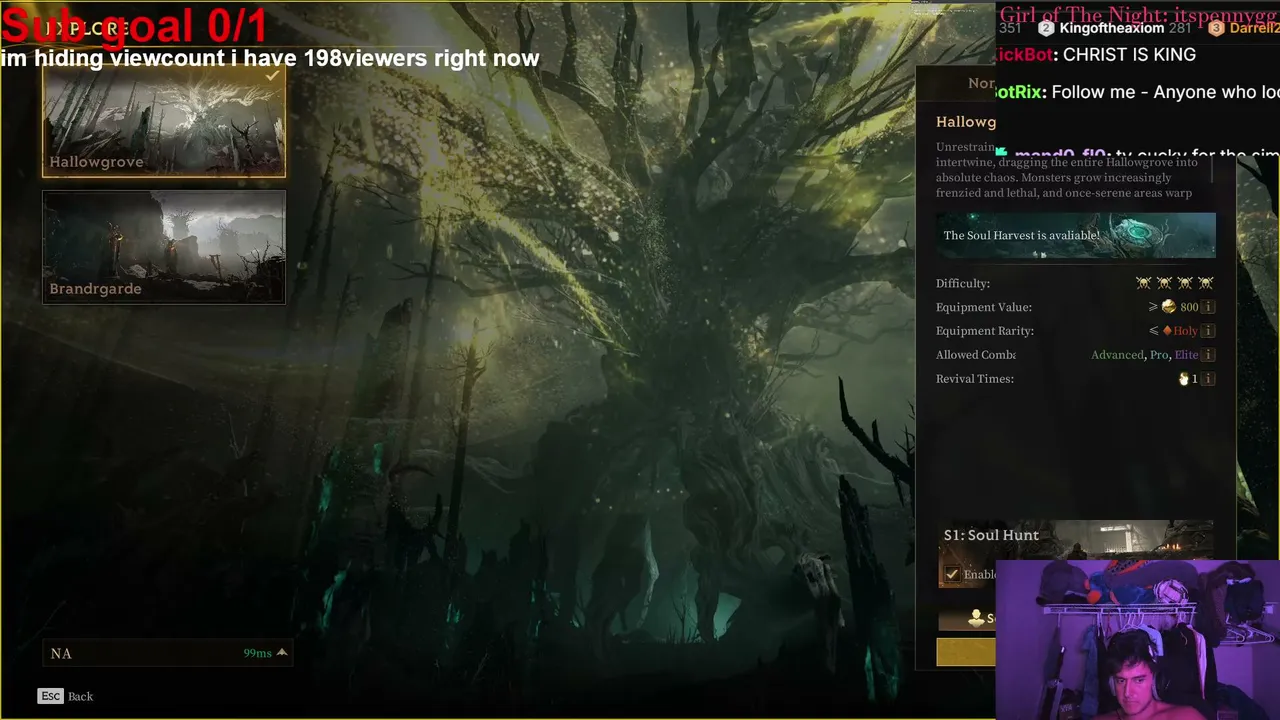Image resolution: width=1280 pixels, height=720 pixels.
Task: Click the Hallowgrove heading in details panel
Action: 966,122
